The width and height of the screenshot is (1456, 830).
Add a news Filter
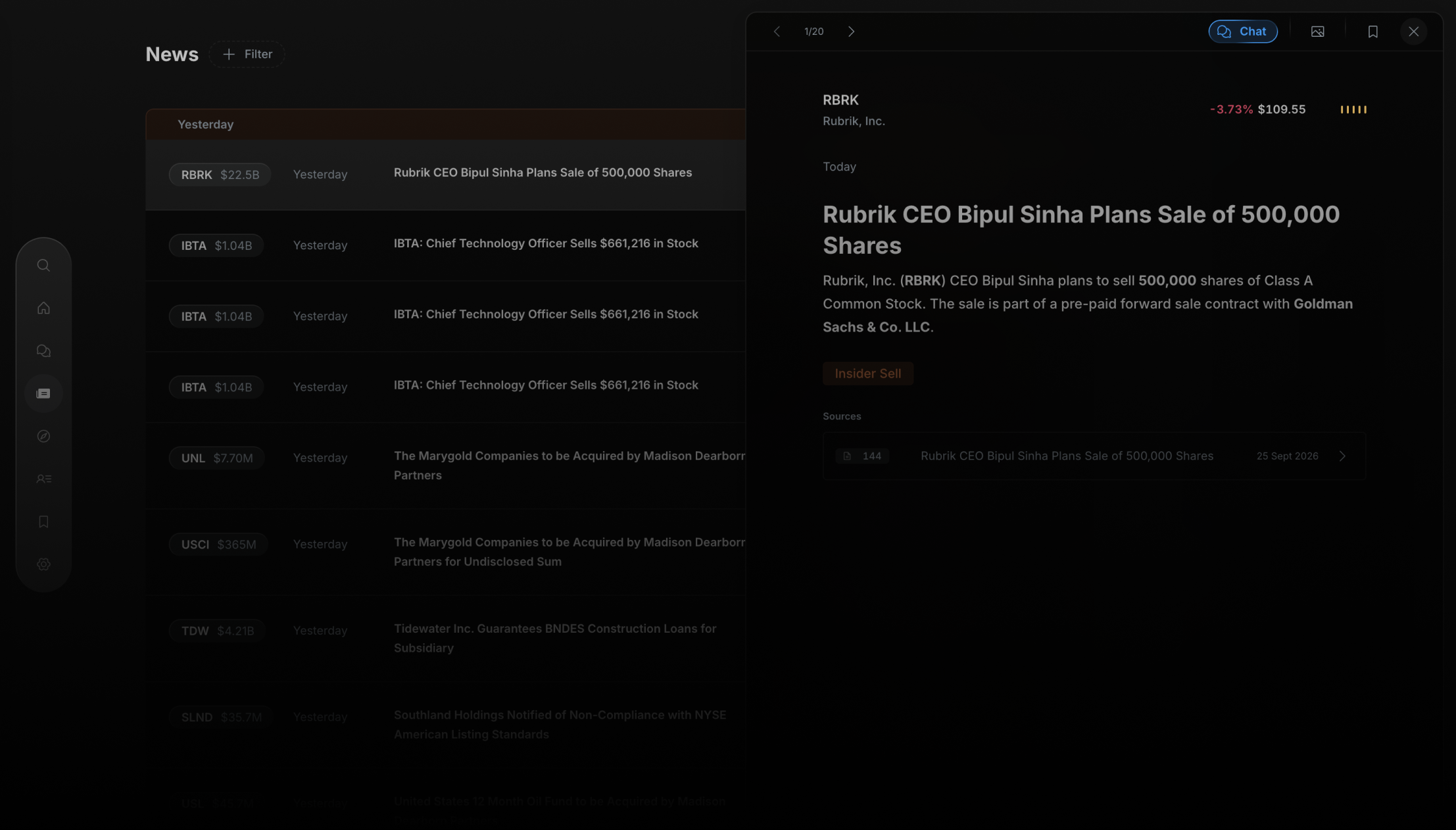tap(247, 54)
